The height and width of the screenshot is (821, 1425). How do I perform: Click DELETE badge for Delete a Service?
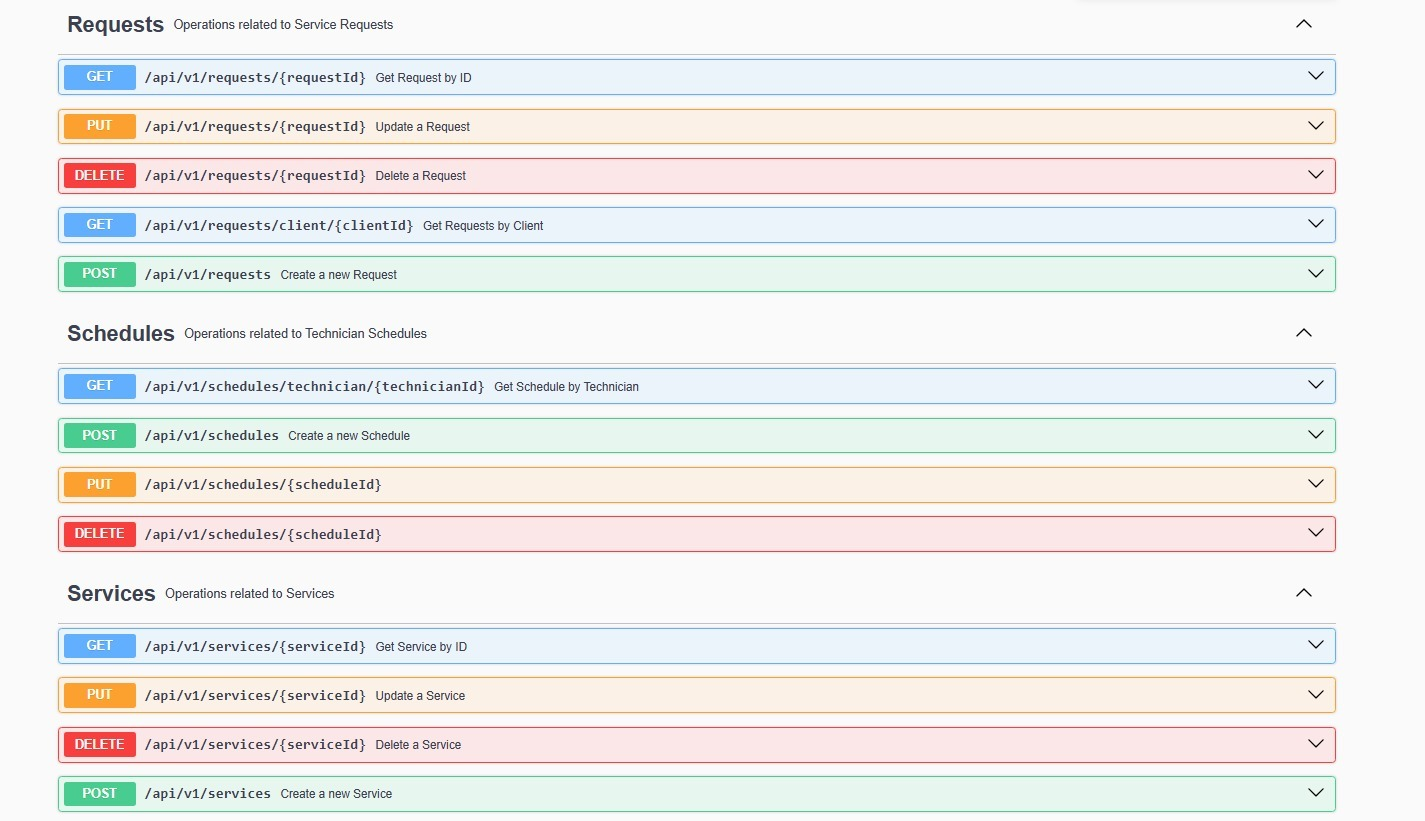coord(100,744)
